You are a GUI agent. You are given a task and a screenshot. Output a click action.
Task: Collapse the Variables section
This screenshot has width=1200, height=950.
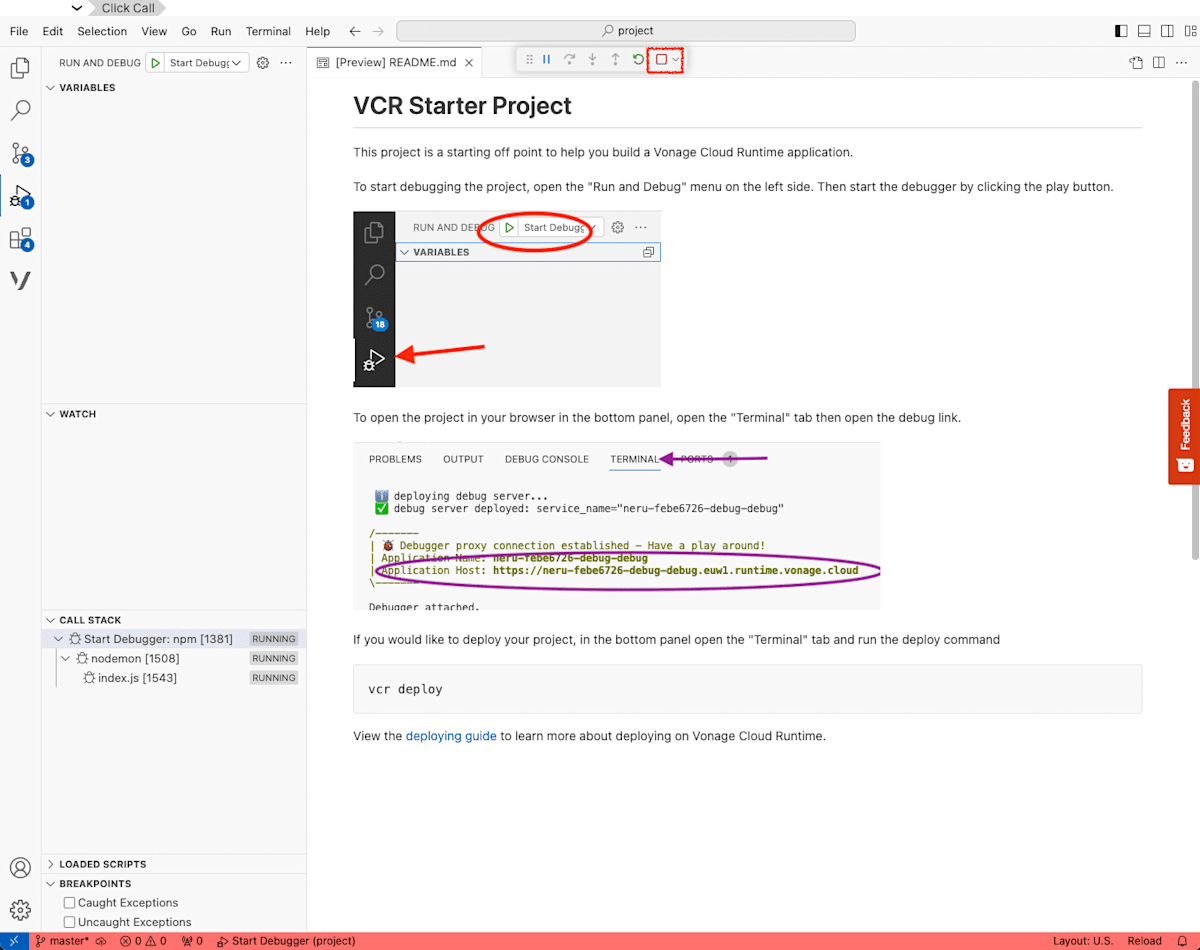[x=51, y=88]
